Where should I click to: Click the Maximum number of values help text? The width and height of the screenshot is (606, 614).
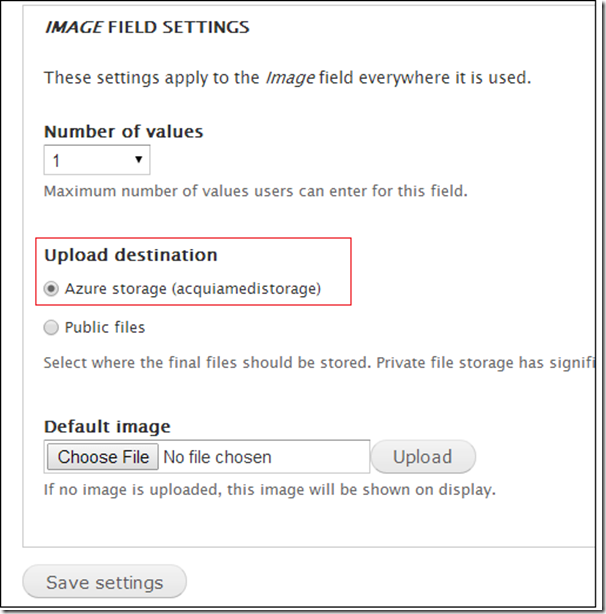255,190
